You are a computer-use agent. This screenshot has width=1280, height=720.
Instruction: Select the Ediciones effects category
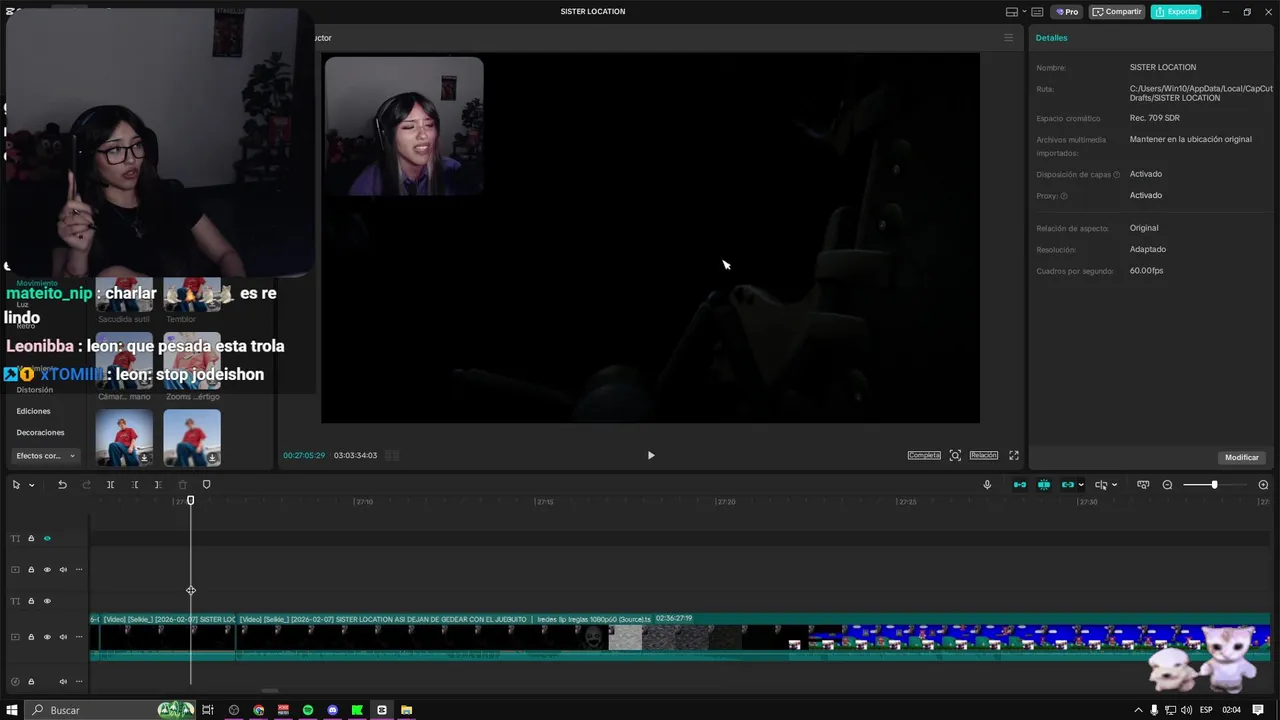(33, 411)
